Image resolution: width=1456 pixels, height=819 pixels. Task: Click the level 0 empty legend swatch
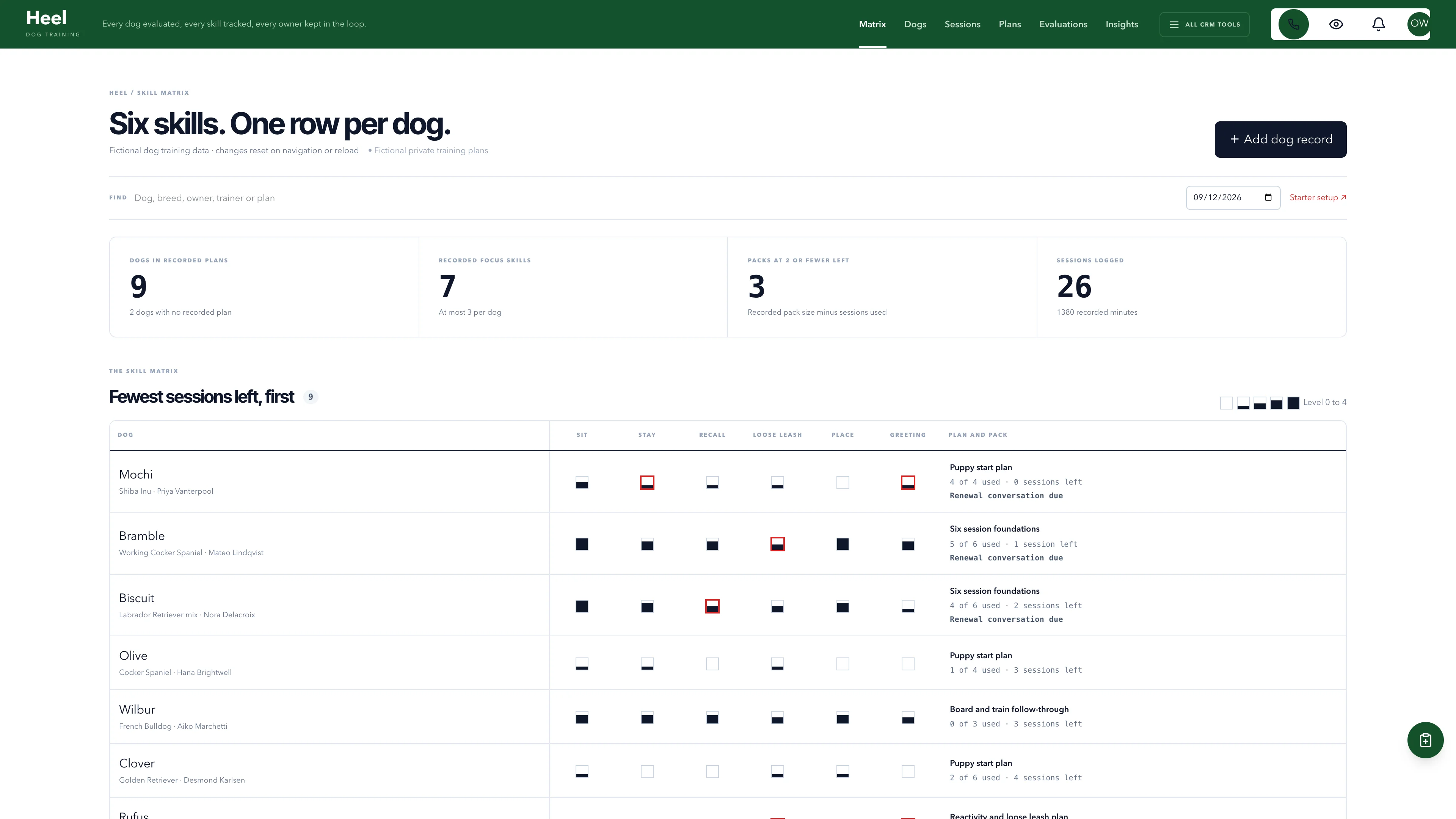tap(1226, 403)
